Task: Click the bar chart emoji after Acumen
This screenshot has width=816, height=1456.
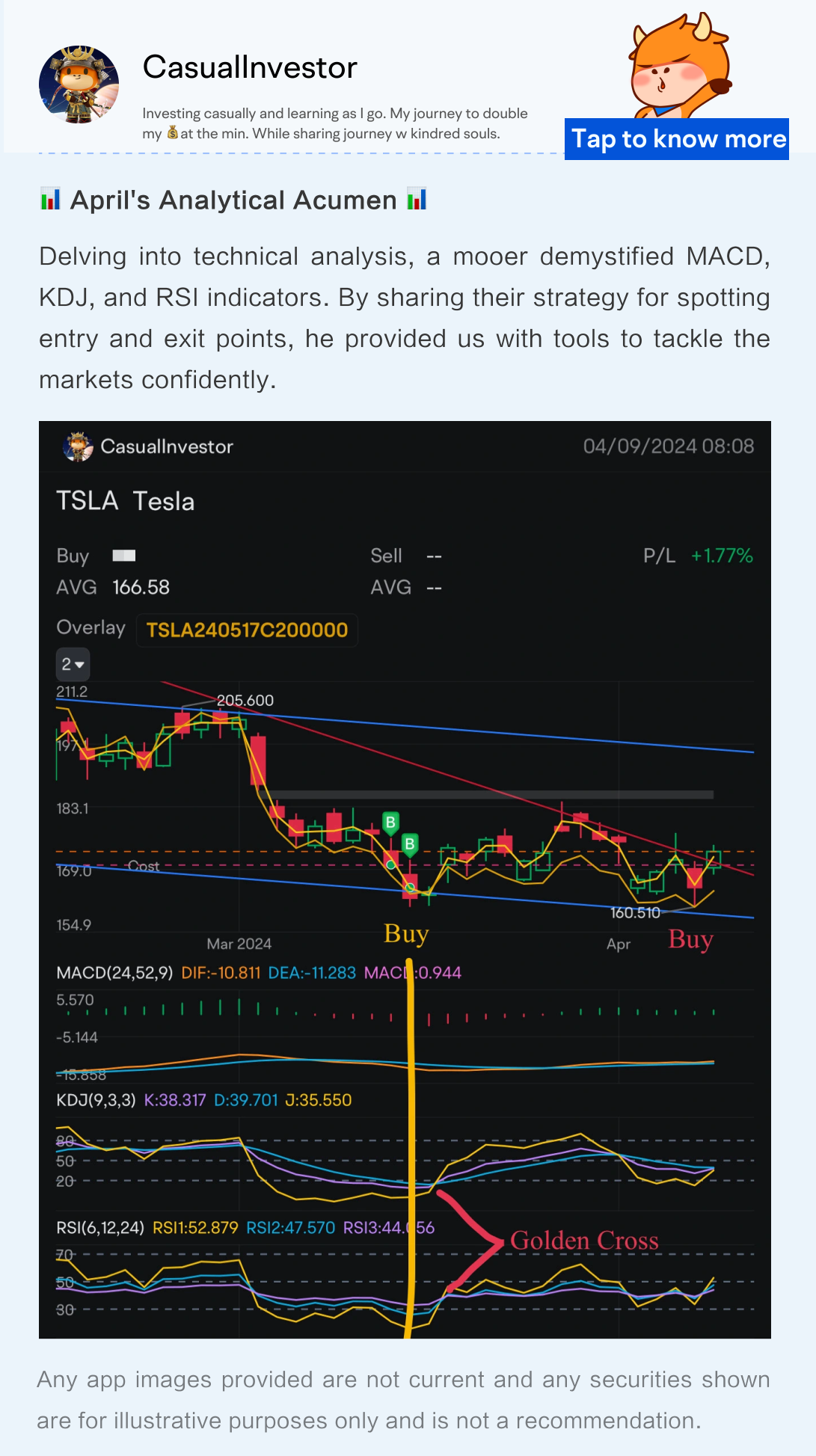Action: click(x=417, y=200)
